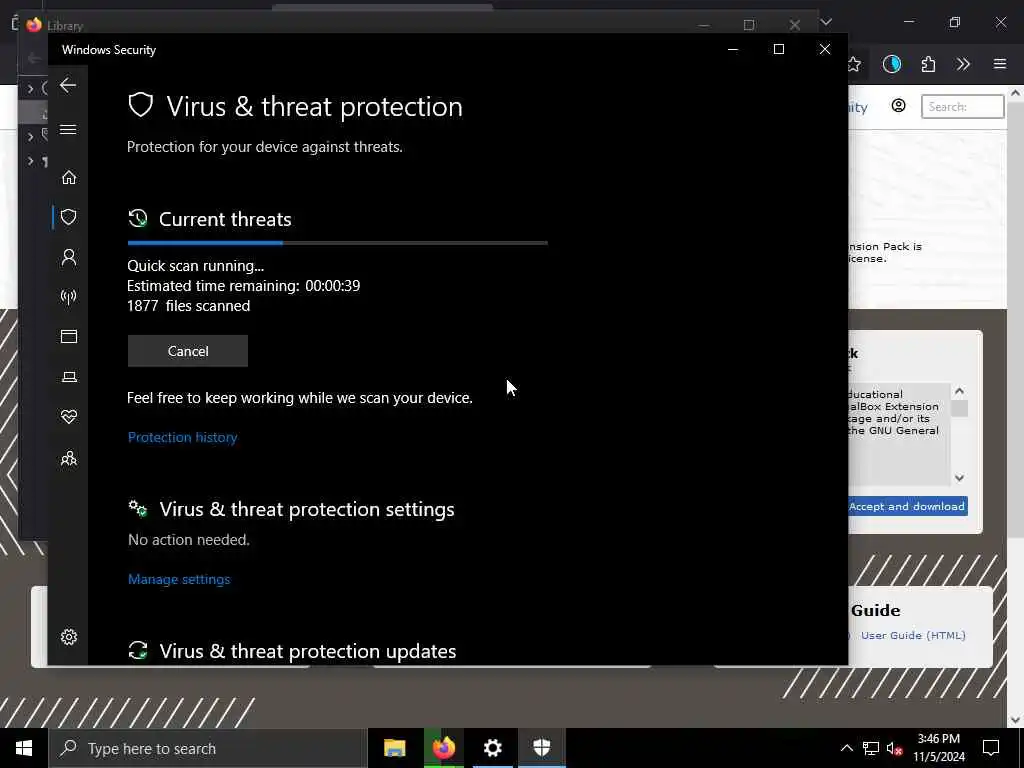Click the Current threats heading
1024x768 pixels.
tap(225, 219)
